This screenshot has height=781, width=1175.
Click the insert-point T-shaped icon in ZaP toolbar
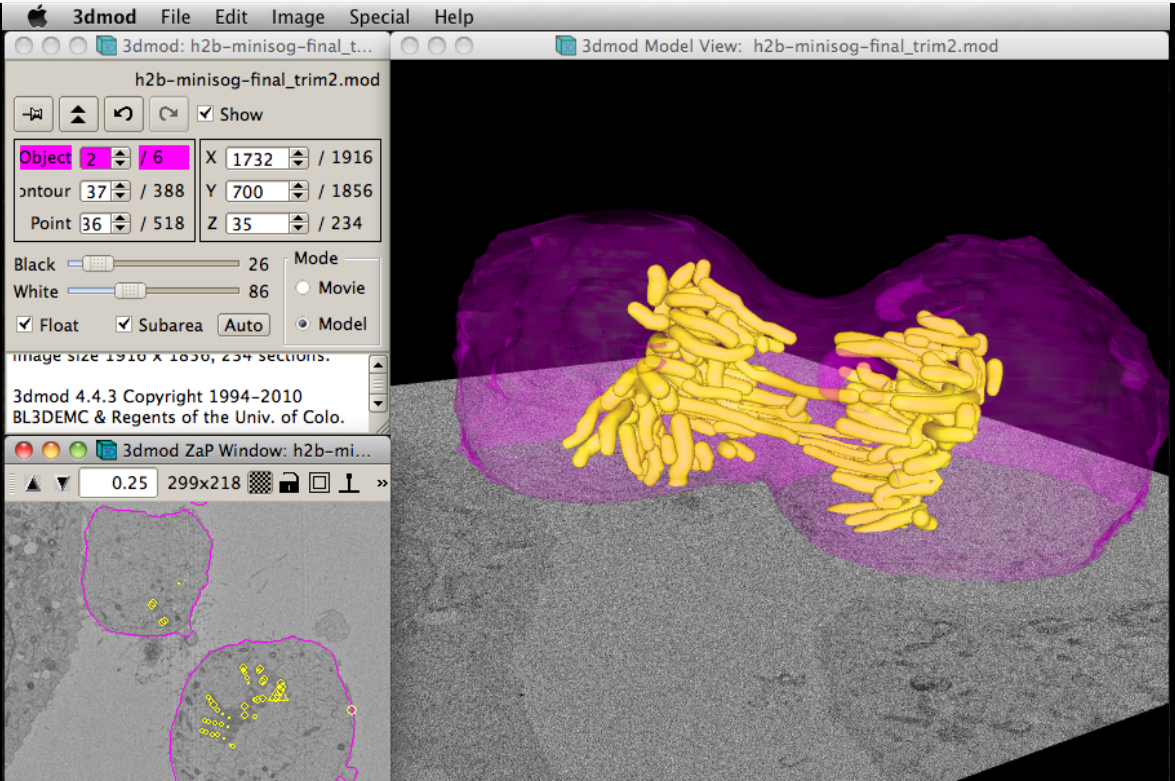(349, 484)
